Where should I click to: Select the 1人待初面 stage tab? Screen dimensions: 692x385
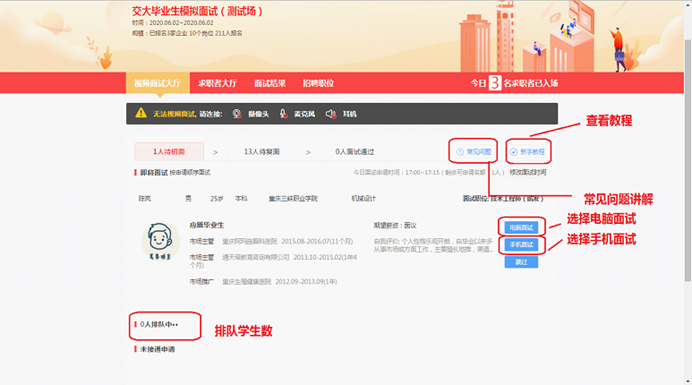(x=169, y=151)
